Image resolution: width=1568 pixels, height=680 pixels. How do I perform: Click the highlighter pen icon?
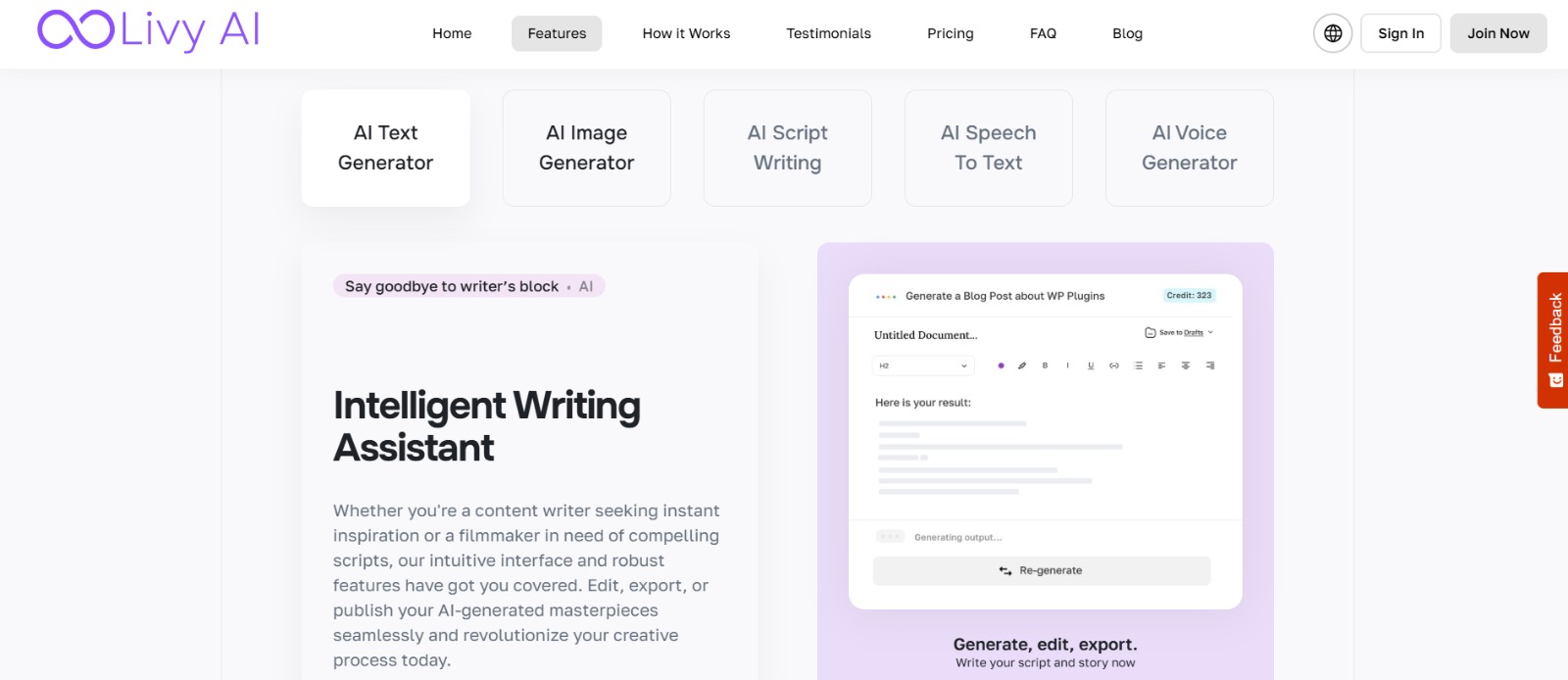coord(1022,365)
